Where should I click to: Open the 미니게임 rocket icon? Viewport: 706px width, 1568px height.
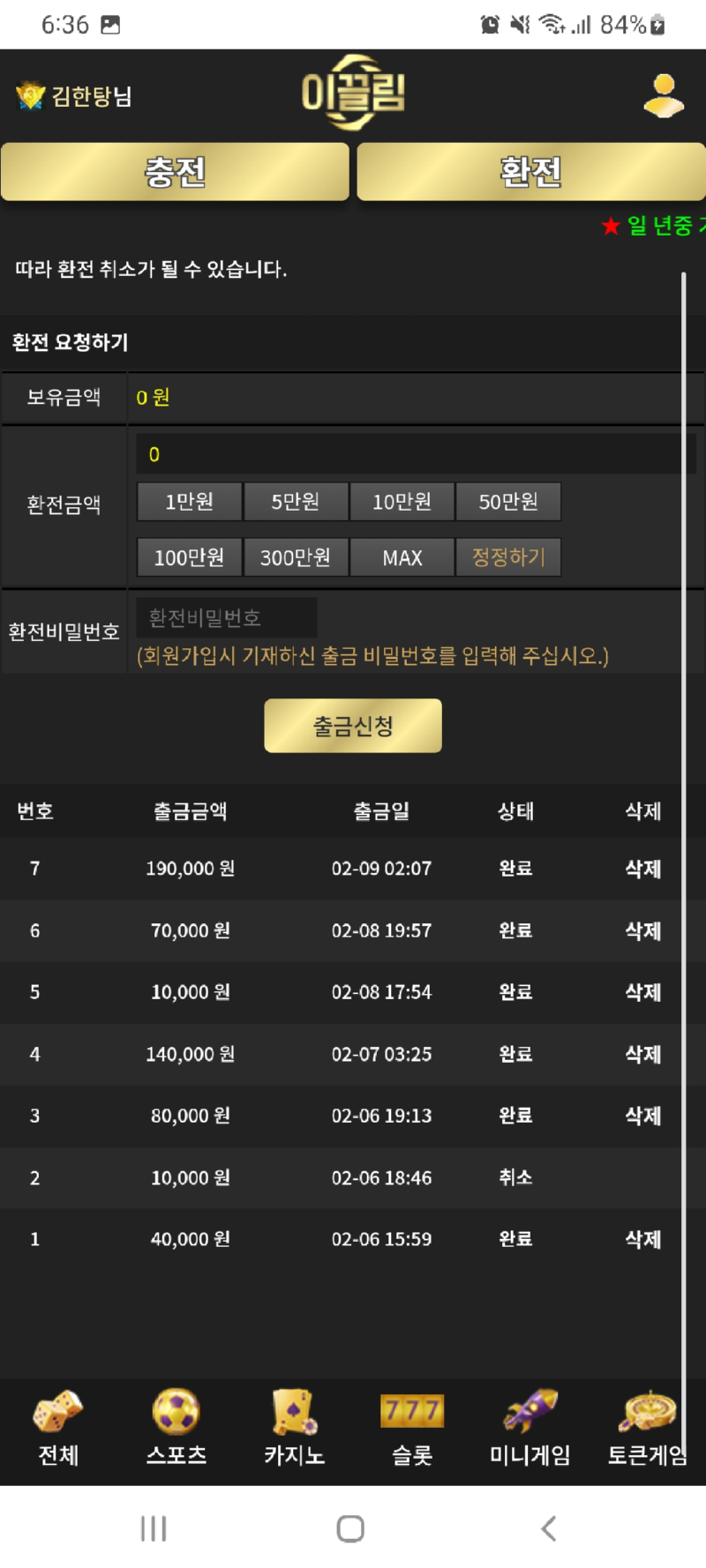click(530, 1411)
